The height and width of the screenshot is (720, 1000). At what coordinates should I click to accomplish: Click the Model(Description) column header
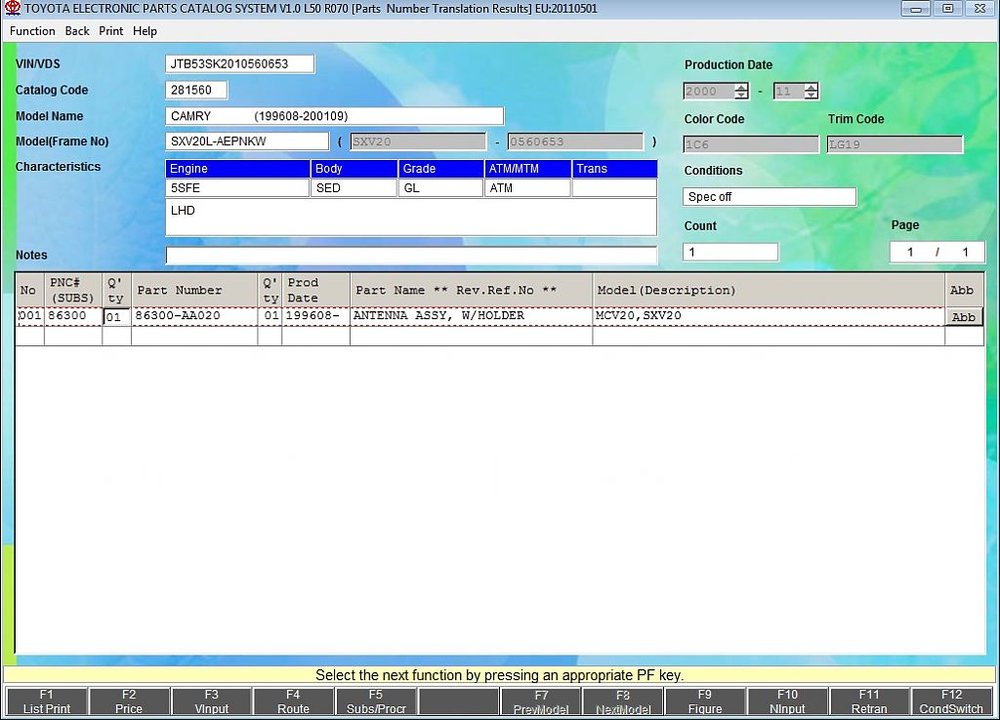[x=768, y=290]
